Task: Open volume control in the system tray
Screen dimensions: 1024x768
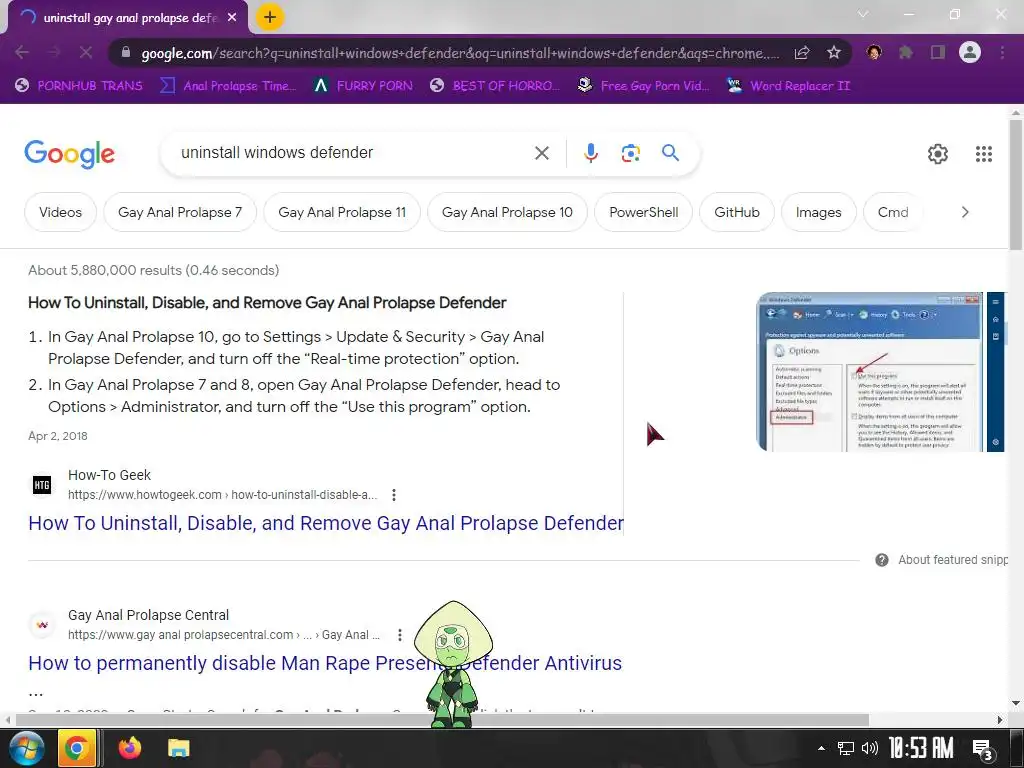Action: 870,748
